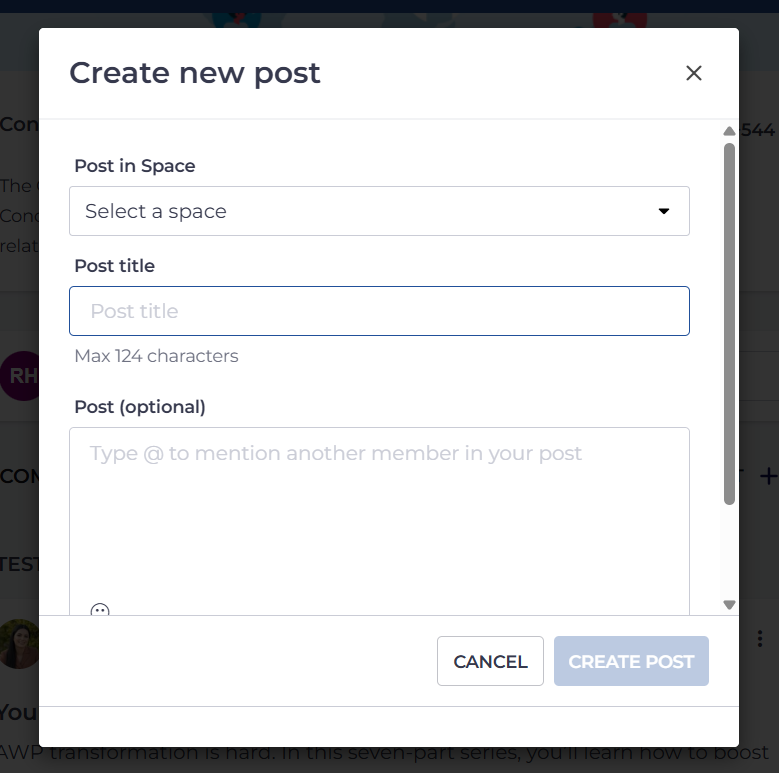Click the dialog's vertical scrollbar thumb

[729, 324]
